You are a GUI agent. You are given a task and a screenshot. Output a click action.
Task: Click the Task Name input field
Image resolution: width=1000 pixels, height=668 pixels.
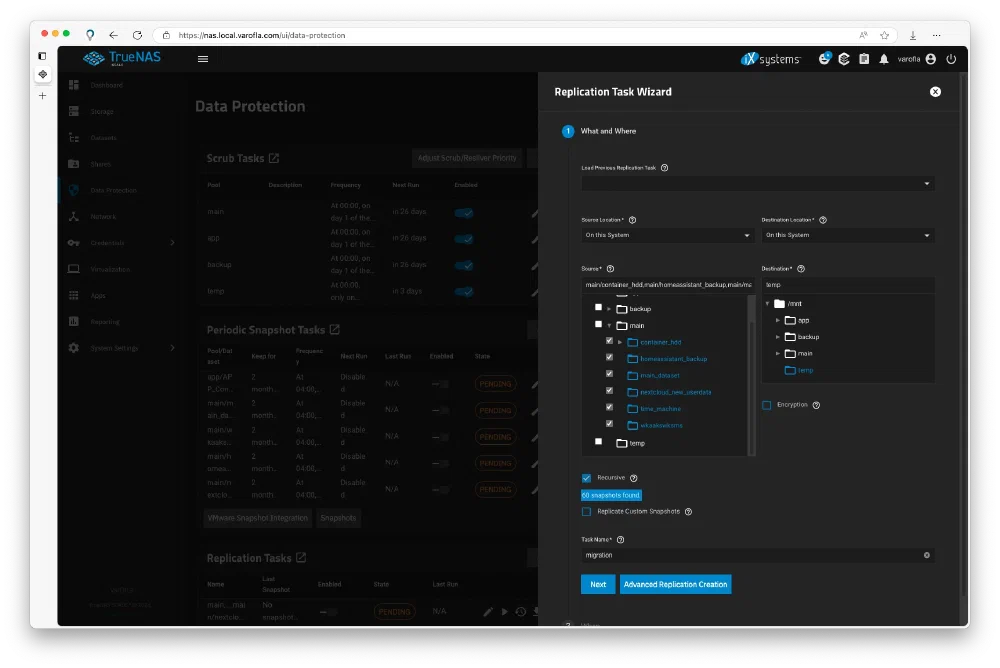coord(750,555)
